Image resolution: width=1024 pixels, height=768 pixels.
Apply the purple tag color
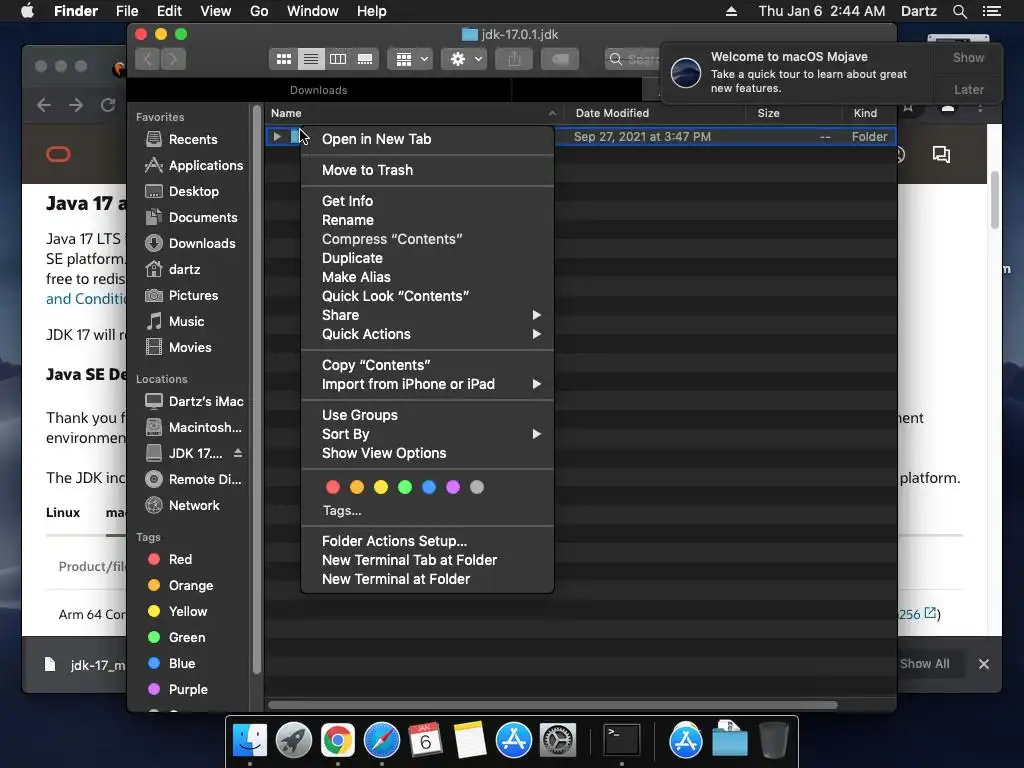click(453, 487)
